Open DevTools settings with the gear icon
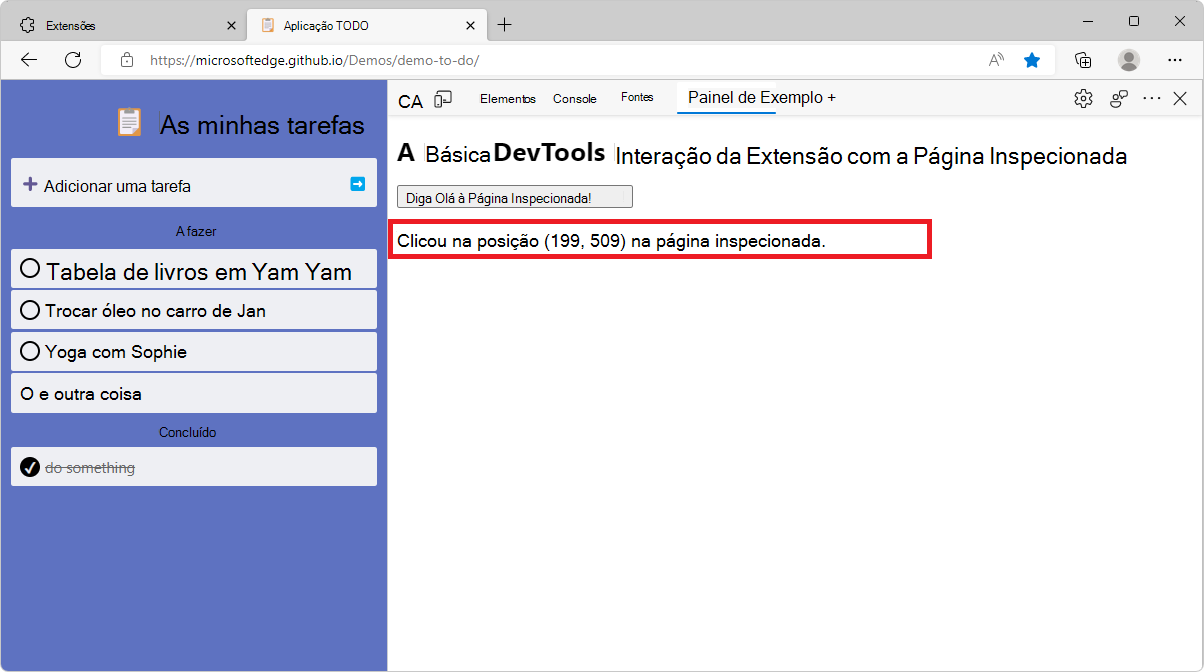1204x672 pixels. click(x=1083, y=99)
